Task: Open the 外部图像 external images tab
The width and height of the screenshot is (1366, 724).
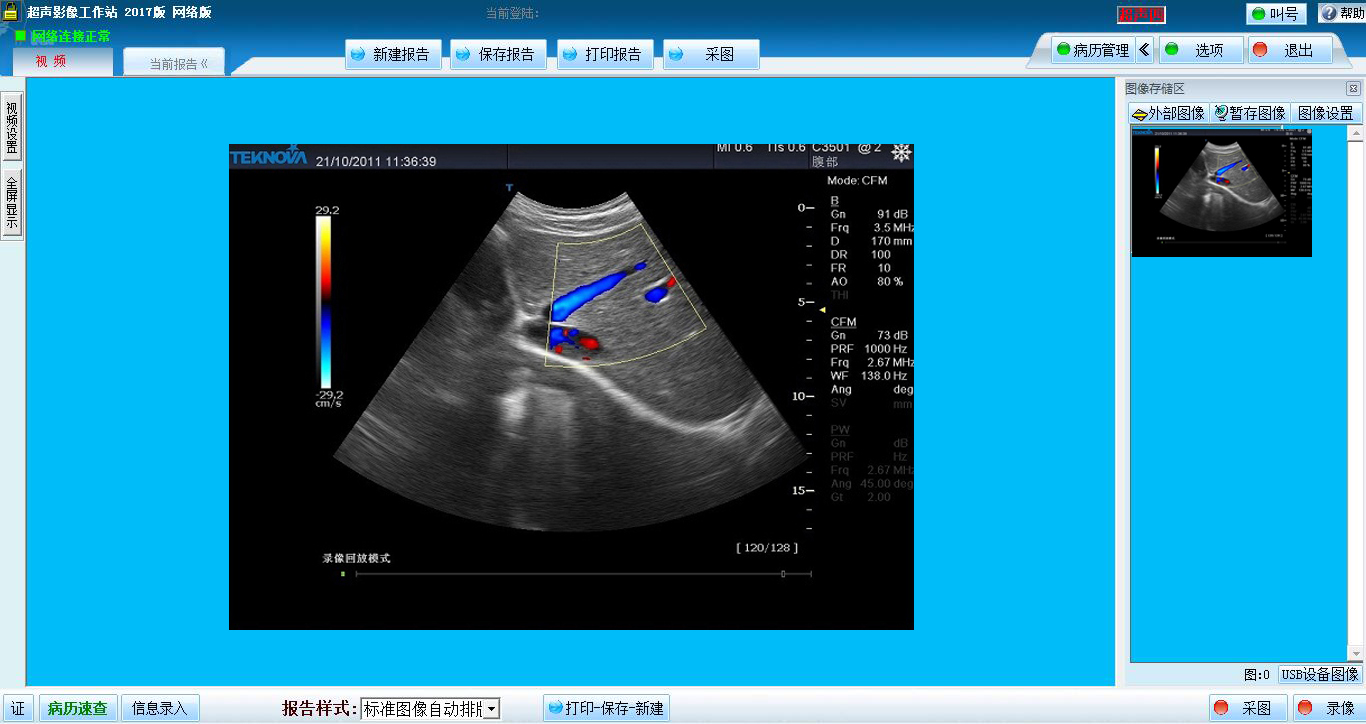Action: tap(1169, 113)
